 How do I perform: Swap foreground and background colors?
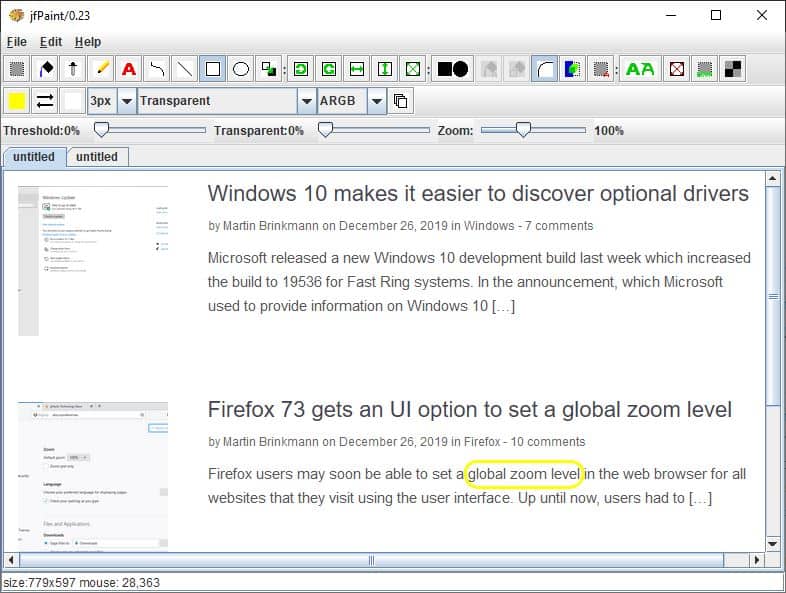coord(45,101)
